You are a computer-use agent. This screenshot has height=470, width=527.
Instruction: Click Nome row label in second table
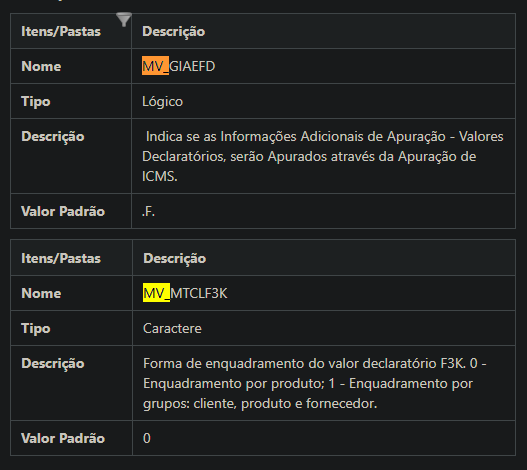coord(41,293)
